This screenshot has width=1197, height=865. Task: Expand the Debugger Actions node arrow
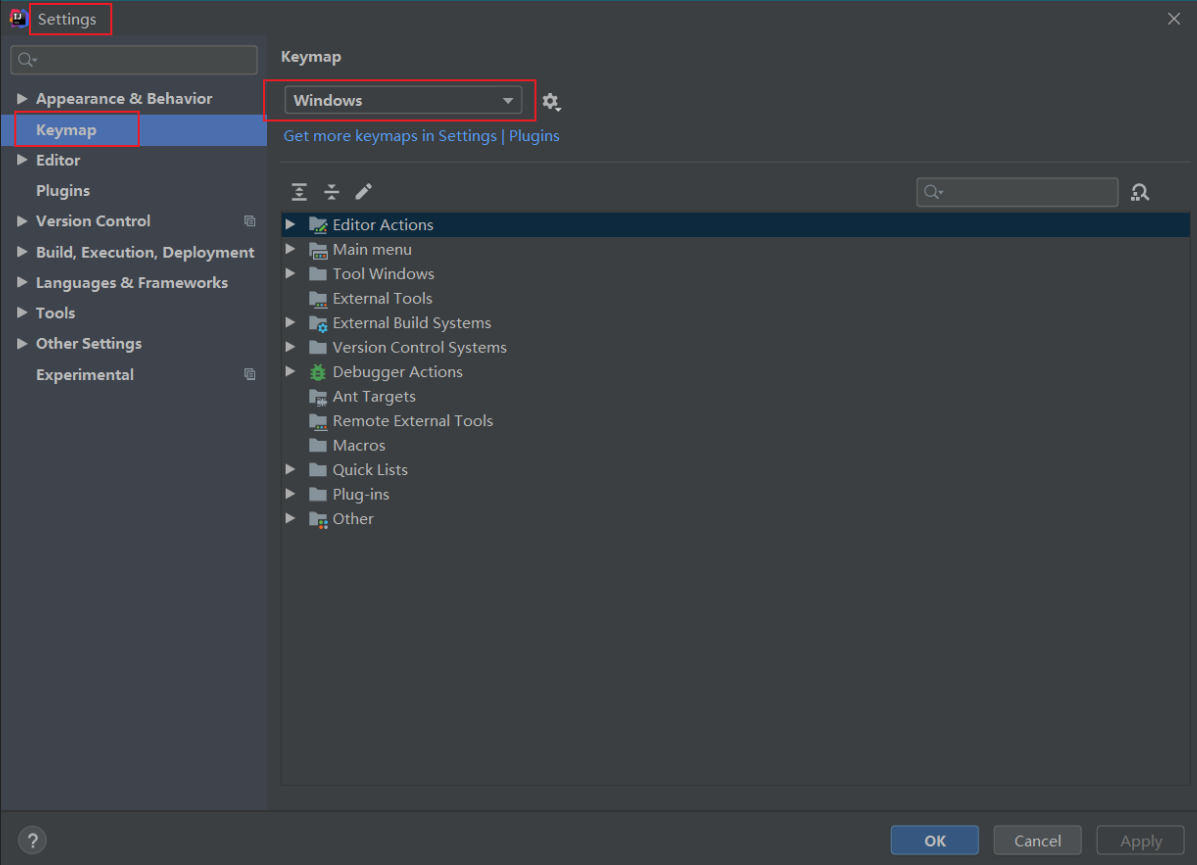(x=291, y=372)
